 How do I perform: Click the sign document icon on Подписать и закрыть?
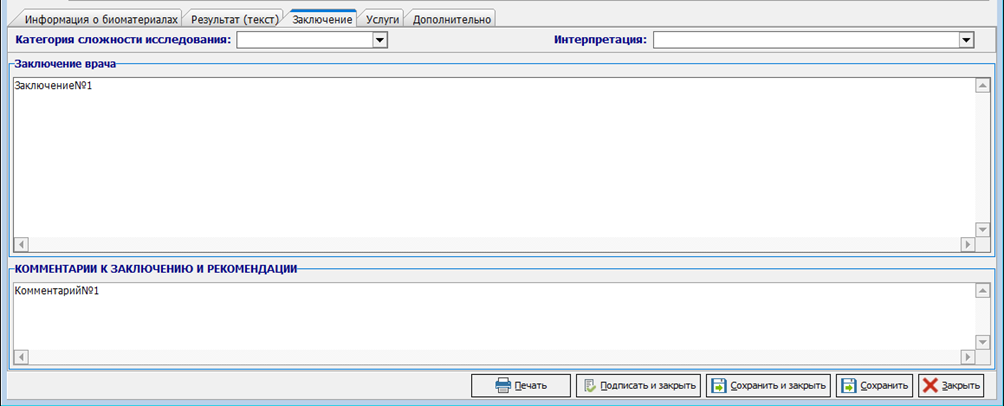tap(590, 386)
